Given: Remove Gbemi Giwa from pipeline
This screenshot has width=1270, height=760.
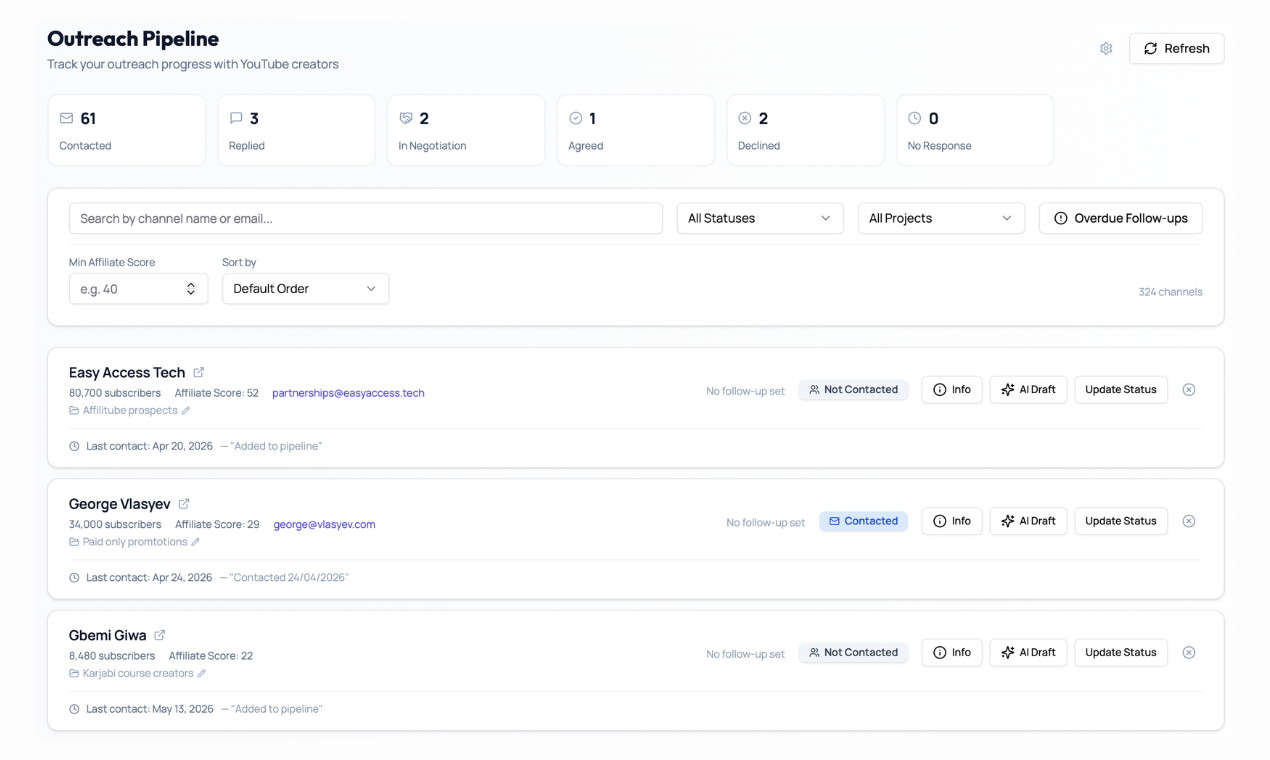Looking at the screenshot, I should coord(1189,652).
